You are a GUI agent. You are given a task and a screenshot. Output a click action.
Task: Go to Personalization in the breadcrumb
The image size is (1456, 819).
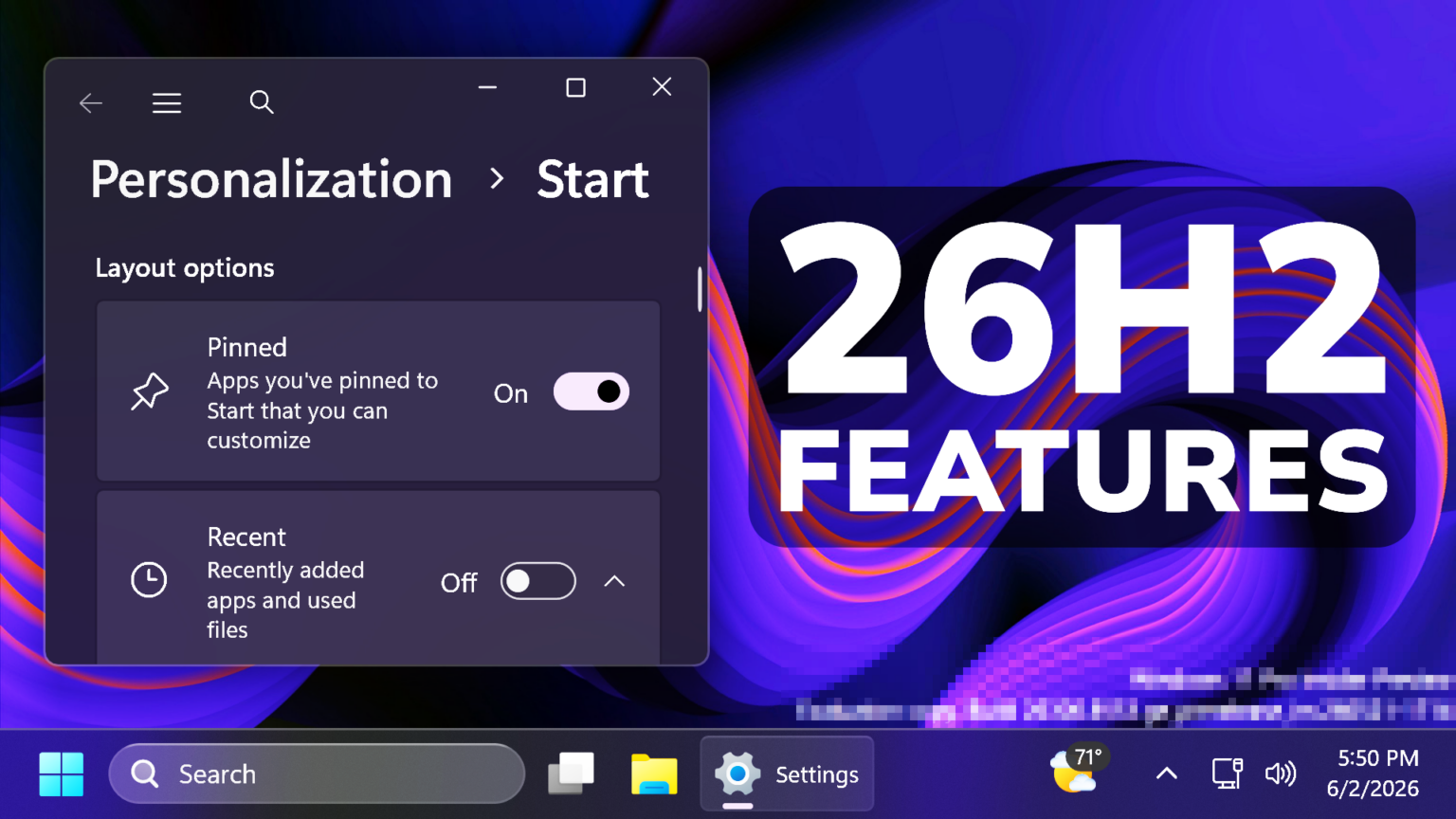click(x=272, y=179)
